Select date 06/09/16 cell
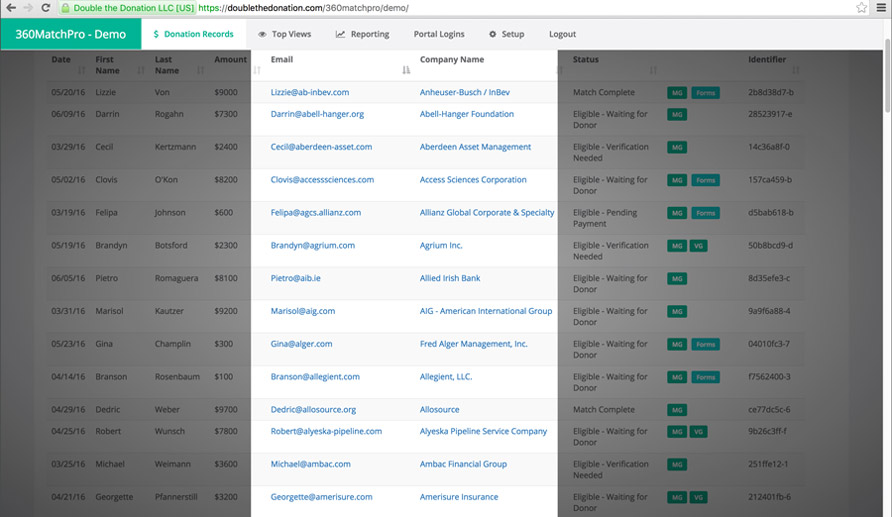Screen dimensions: 892x517 click(68, 114)
